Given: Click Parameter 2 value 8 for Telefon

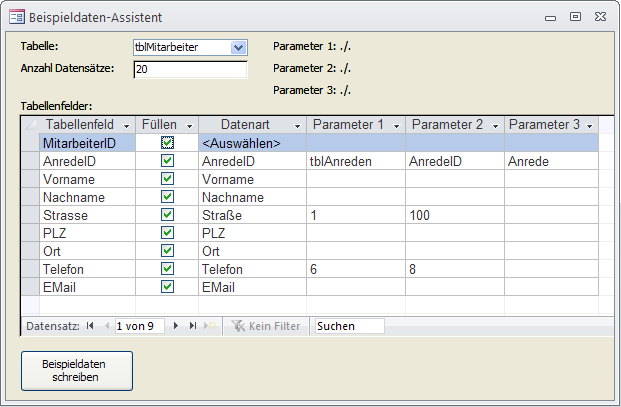Looking at the screenshot, I should tap(455, 269).
